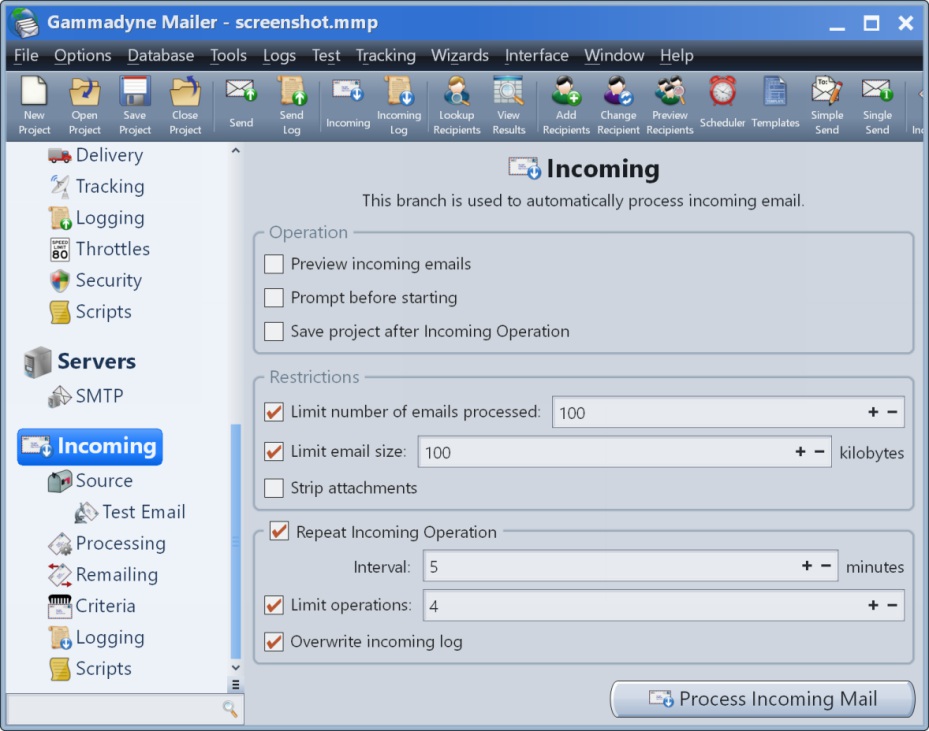Click the Close Project toolbar icon
Image resolution: width=929 pixels, height=731 pixels.
coord(185,105)
